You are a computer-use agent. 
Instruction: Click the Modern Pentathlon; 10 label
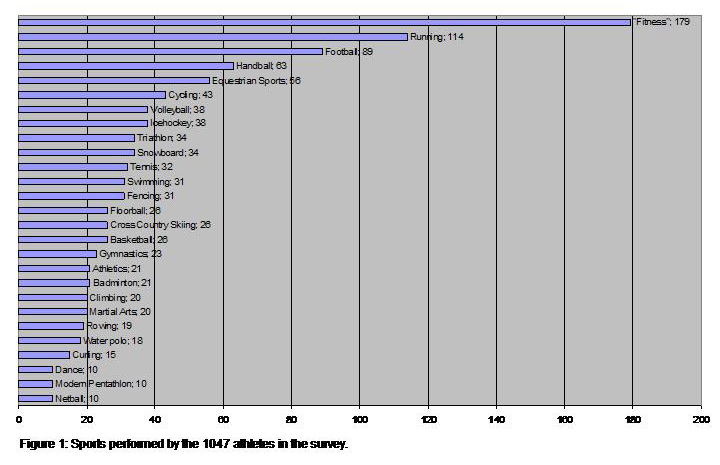(100, 384)
